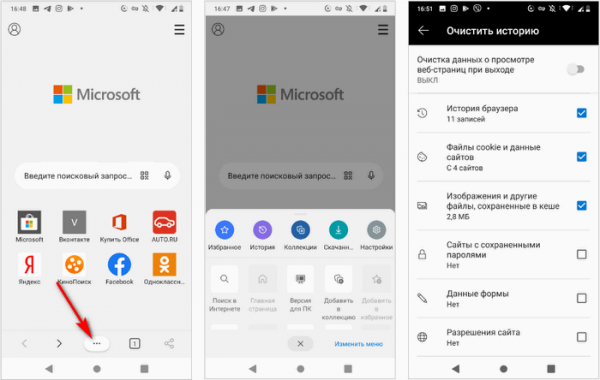This screenshot has height=380, width=600.
Task: Tap Android recents button on middle phone
Action: 348,369
